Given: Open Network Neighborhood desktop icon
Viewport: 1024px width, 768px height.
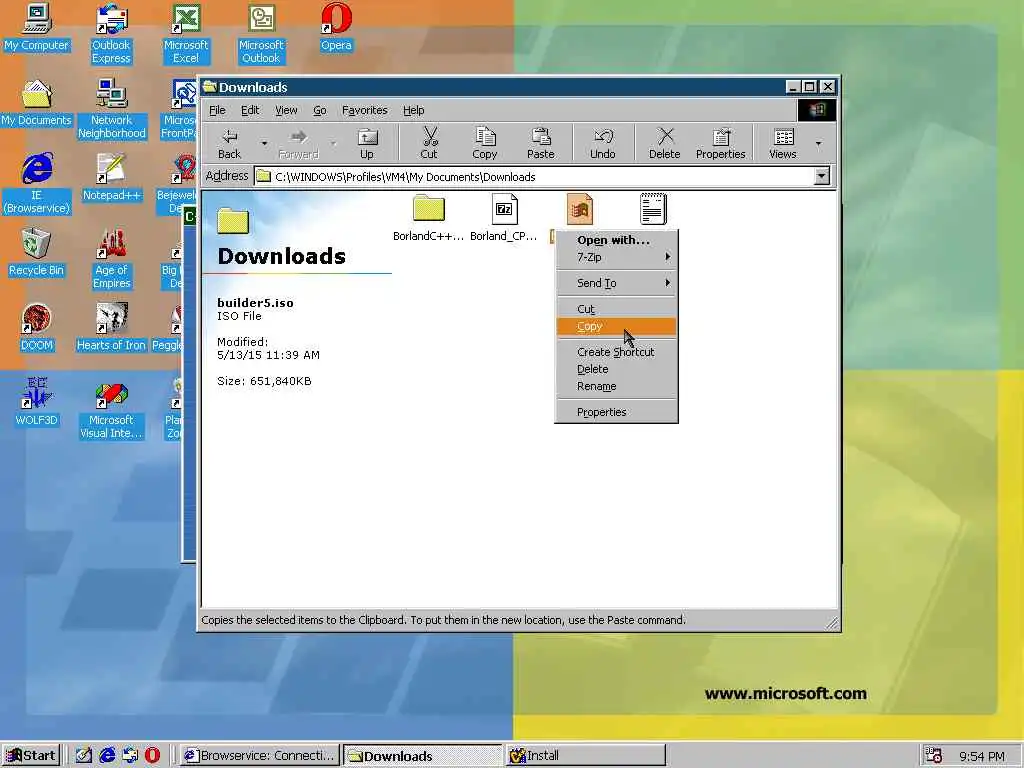Looking at the screenshot, I should (112, 109).
